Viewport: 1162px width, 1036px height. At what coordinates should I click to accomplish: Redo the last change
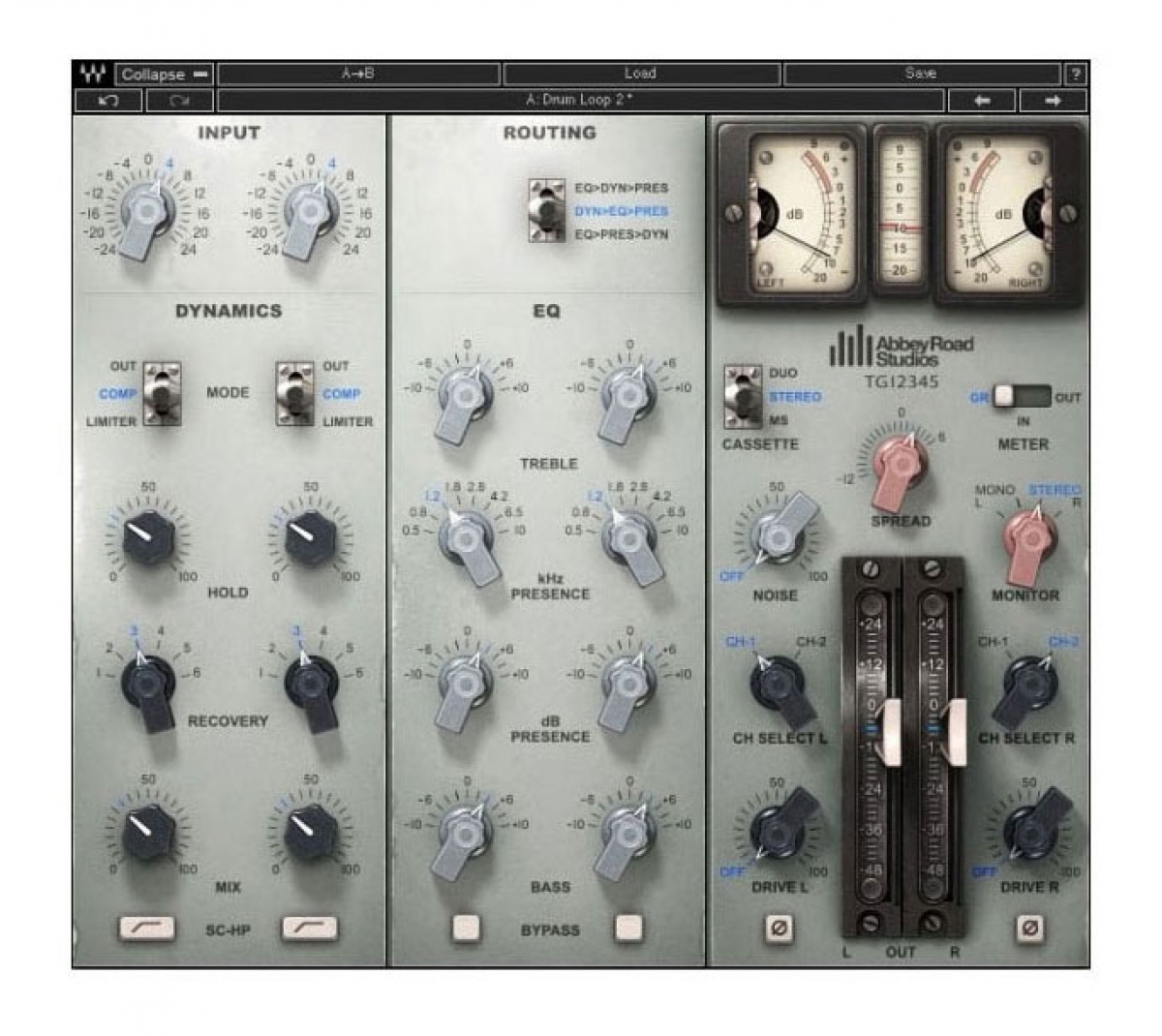[x=179, y=100]
